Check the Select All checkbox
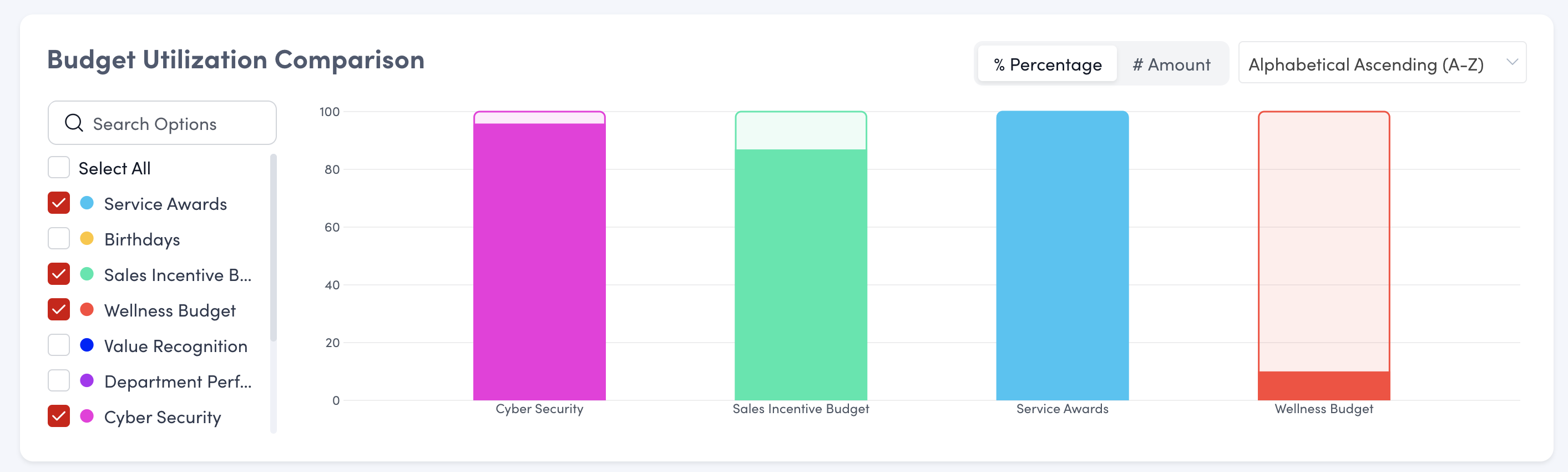 59,168
